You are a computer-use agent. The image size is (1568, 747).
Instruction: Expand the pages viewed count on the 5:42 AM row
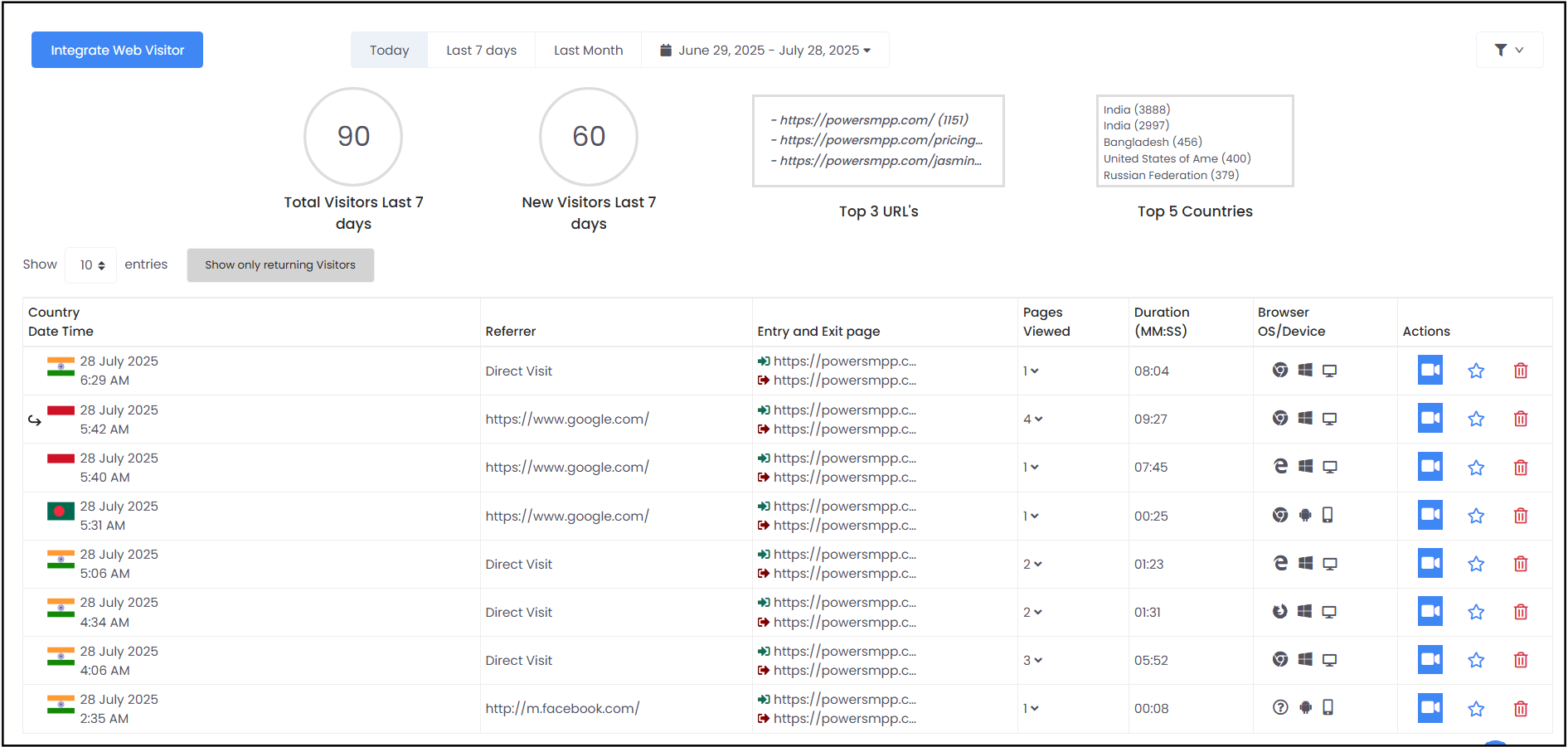(x=1033, y=419)
